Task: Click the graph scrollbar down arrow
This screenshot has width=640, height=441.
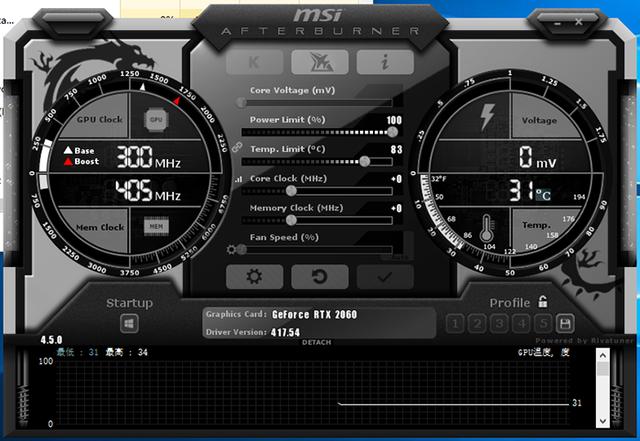Action: click(603, 421)
